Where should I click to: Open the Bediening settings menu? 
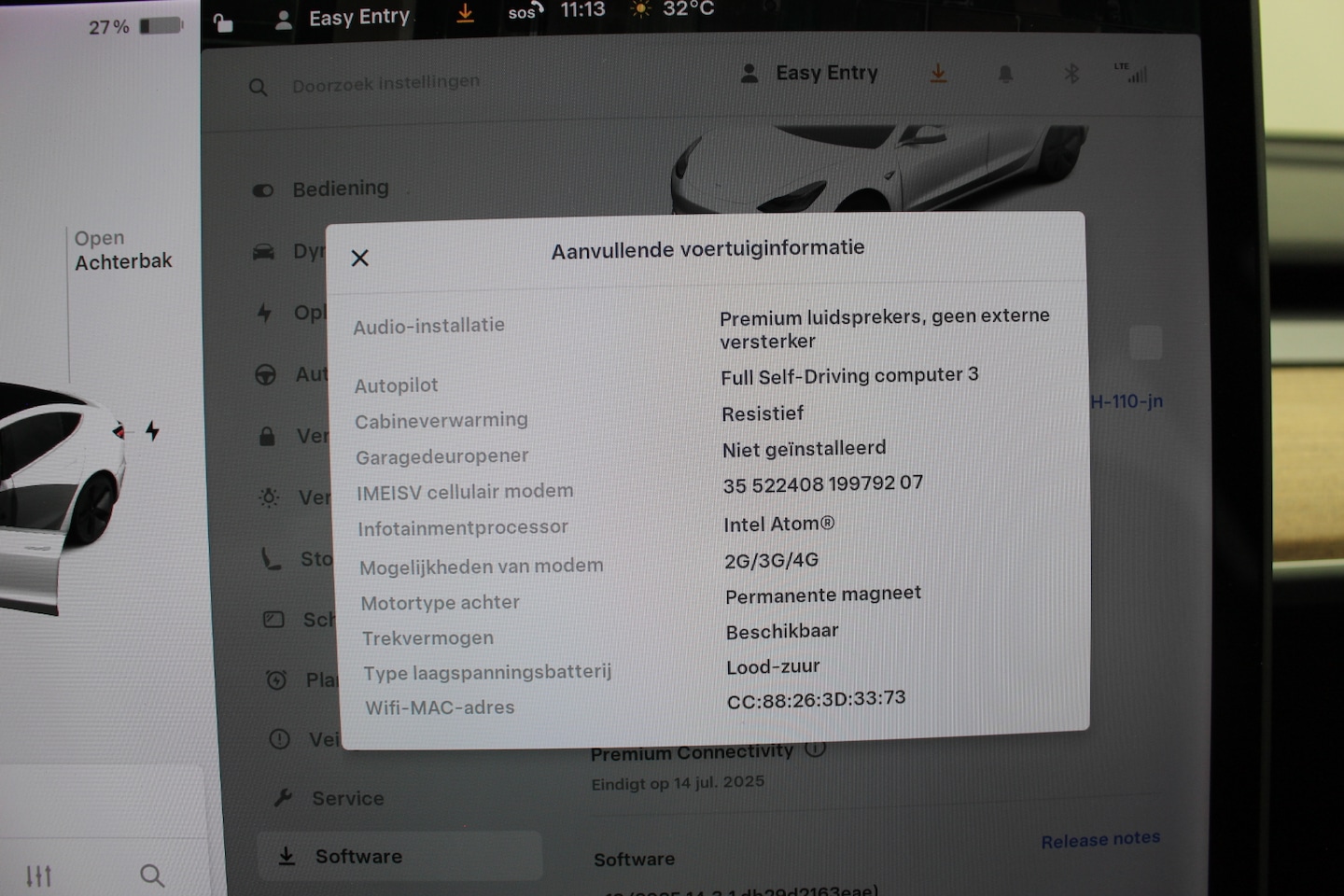click(341, 189)
